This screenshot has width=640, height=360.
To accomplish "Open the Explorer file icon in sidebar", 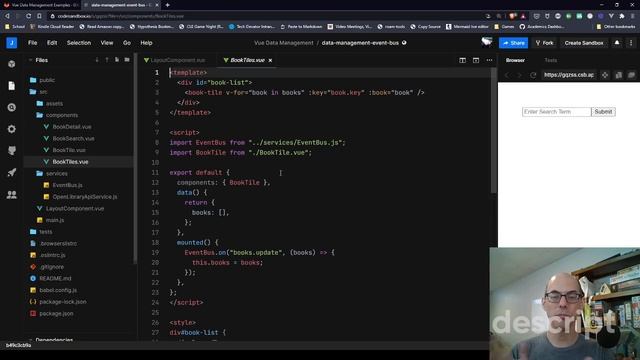I will coord(11,86).
